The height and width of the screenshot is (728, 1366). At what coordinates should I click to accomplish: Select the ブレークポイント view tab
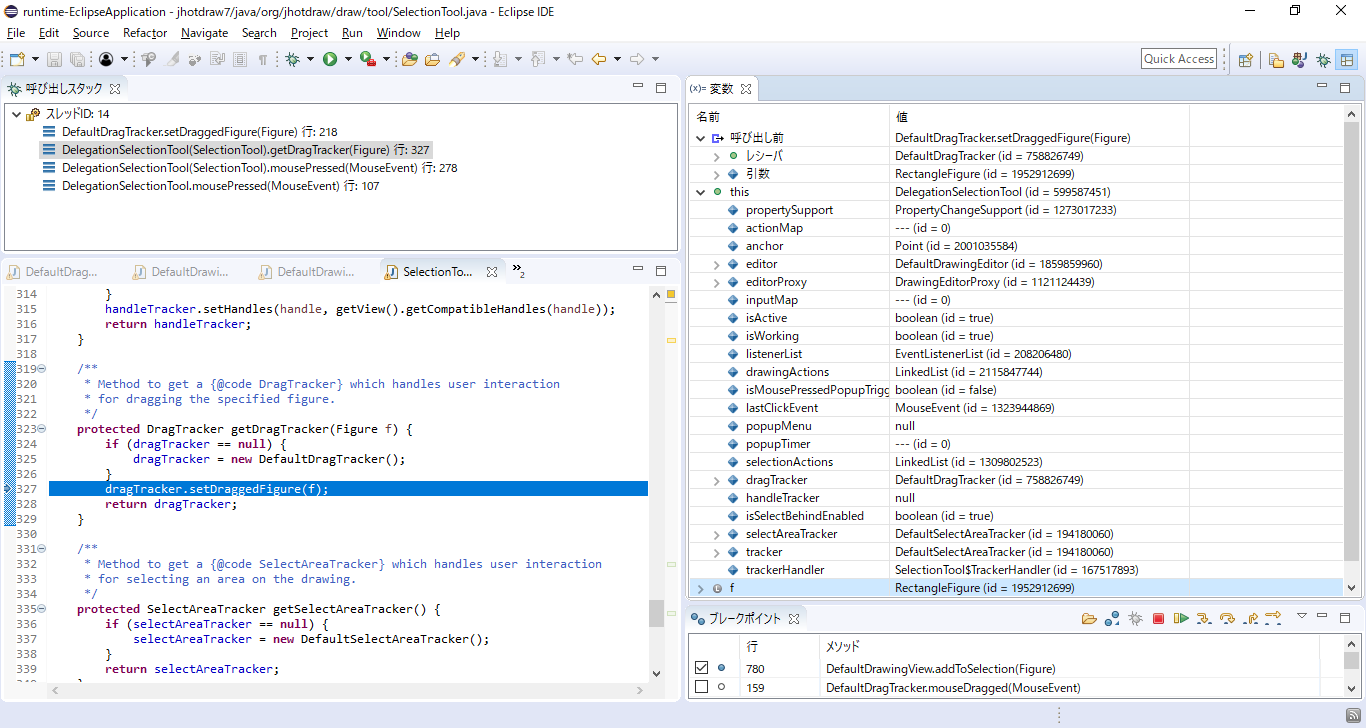tap(744, 619)
